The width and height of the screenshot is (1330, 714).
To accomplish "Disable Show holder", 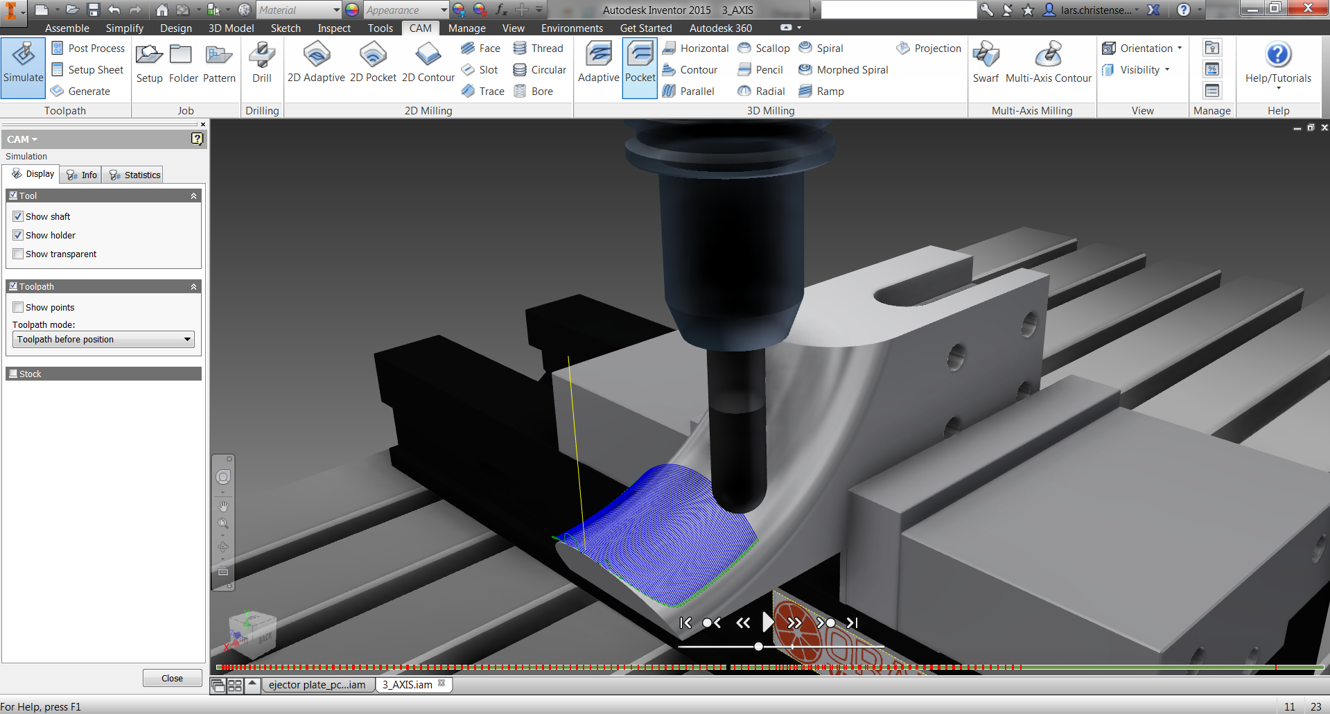I will (18, 235).
